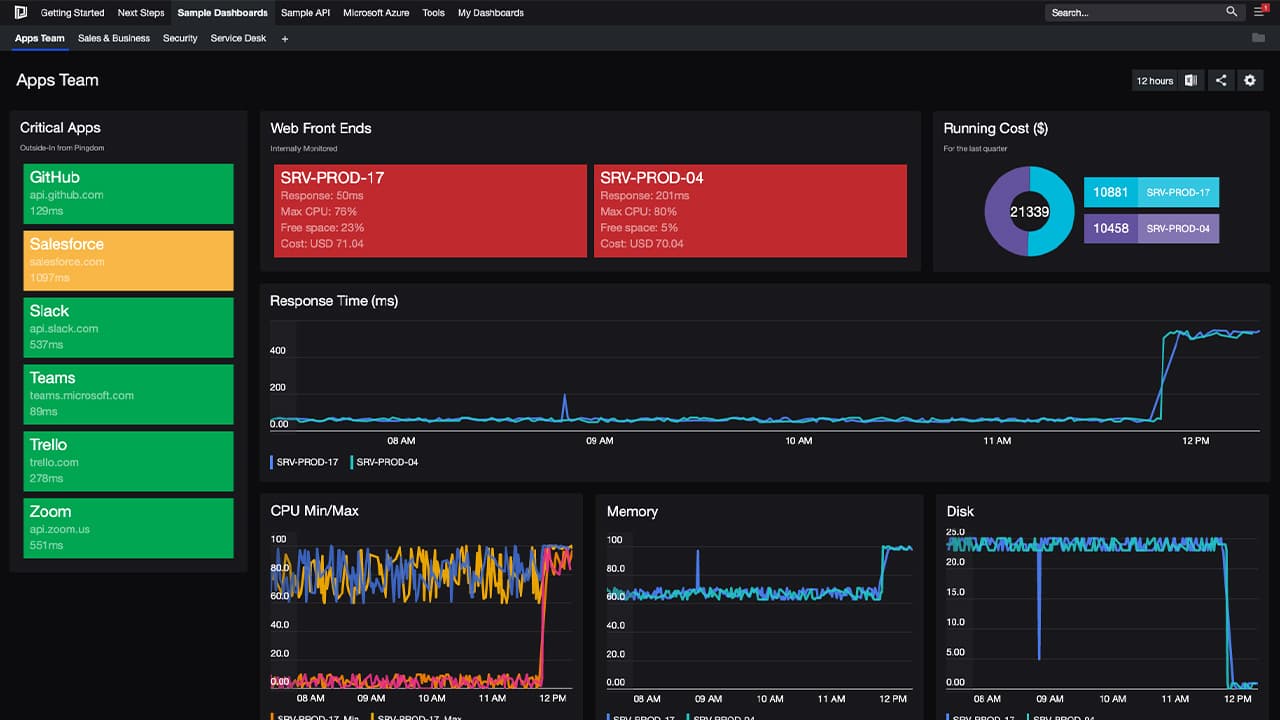The width and height of the screenshot is (1280, 720).
Task: Open Tools menu
Action: [x=433, y=13]
